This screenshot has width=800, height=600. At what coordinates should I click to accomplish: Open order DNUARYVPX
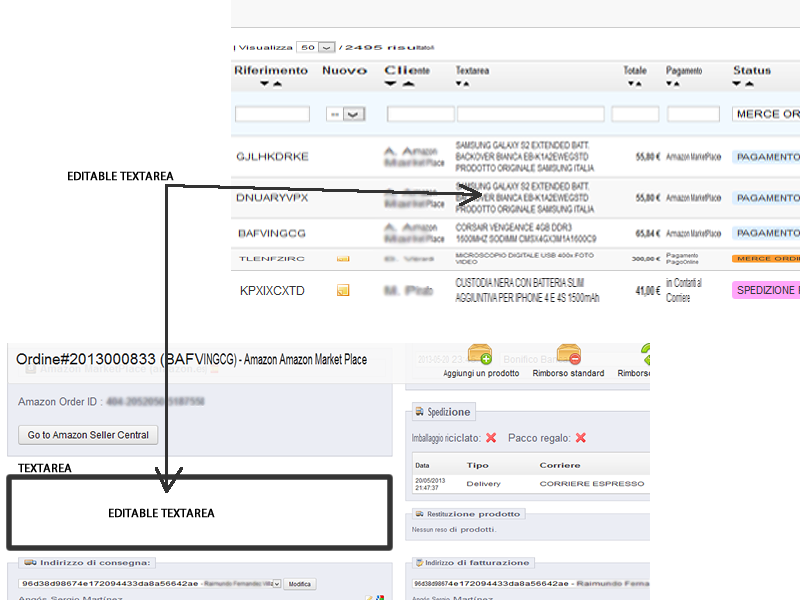pos(272,198)
